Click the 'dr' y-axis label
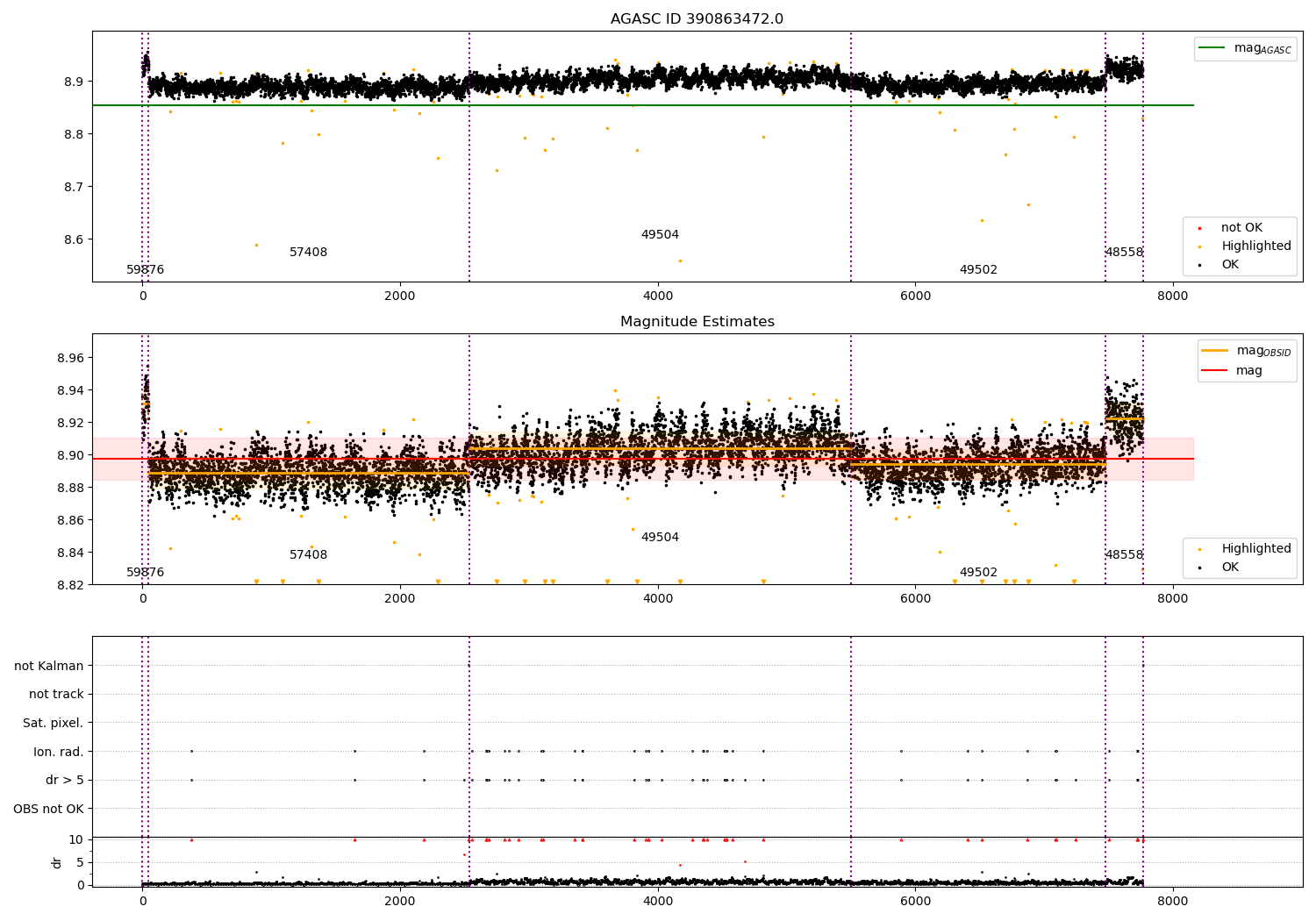Screen dimensions: 1316x921 click(x=57, y=862)
